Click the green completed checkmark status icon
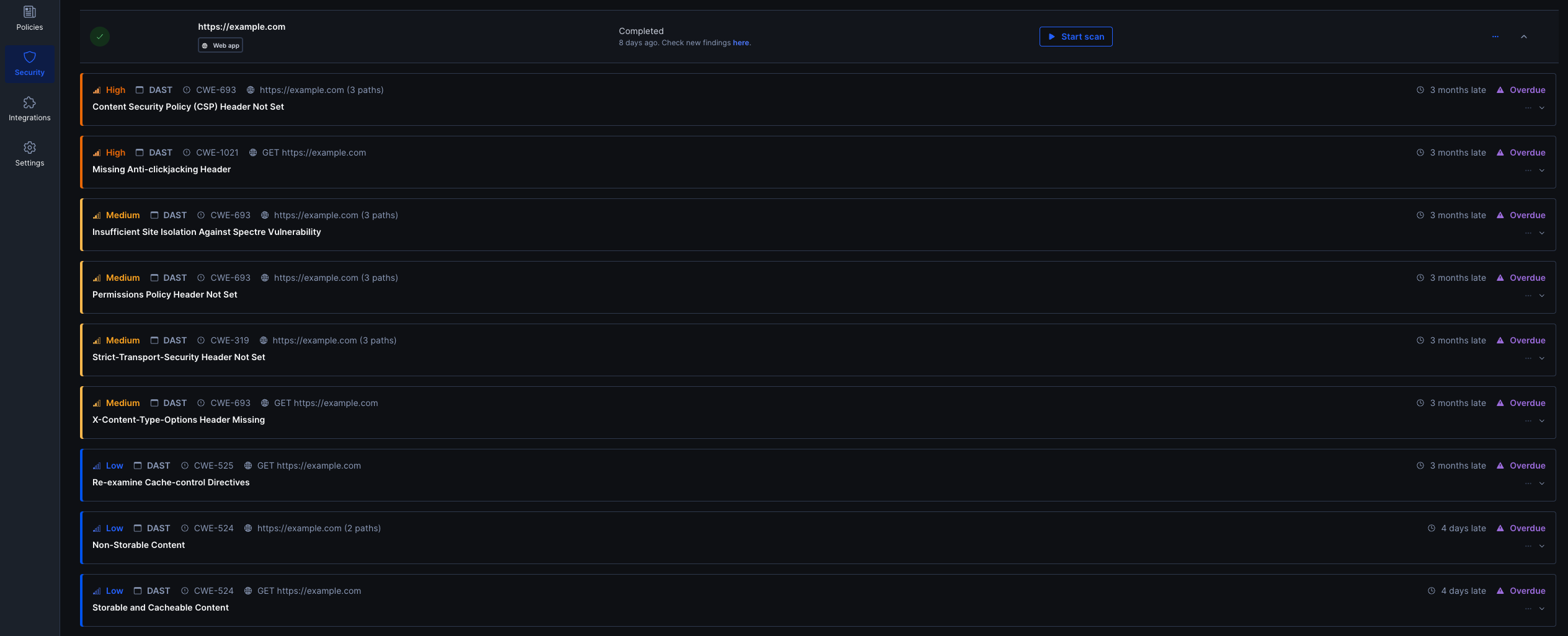The height and width of the screenshot is (636, 1568). click(100, 37)
